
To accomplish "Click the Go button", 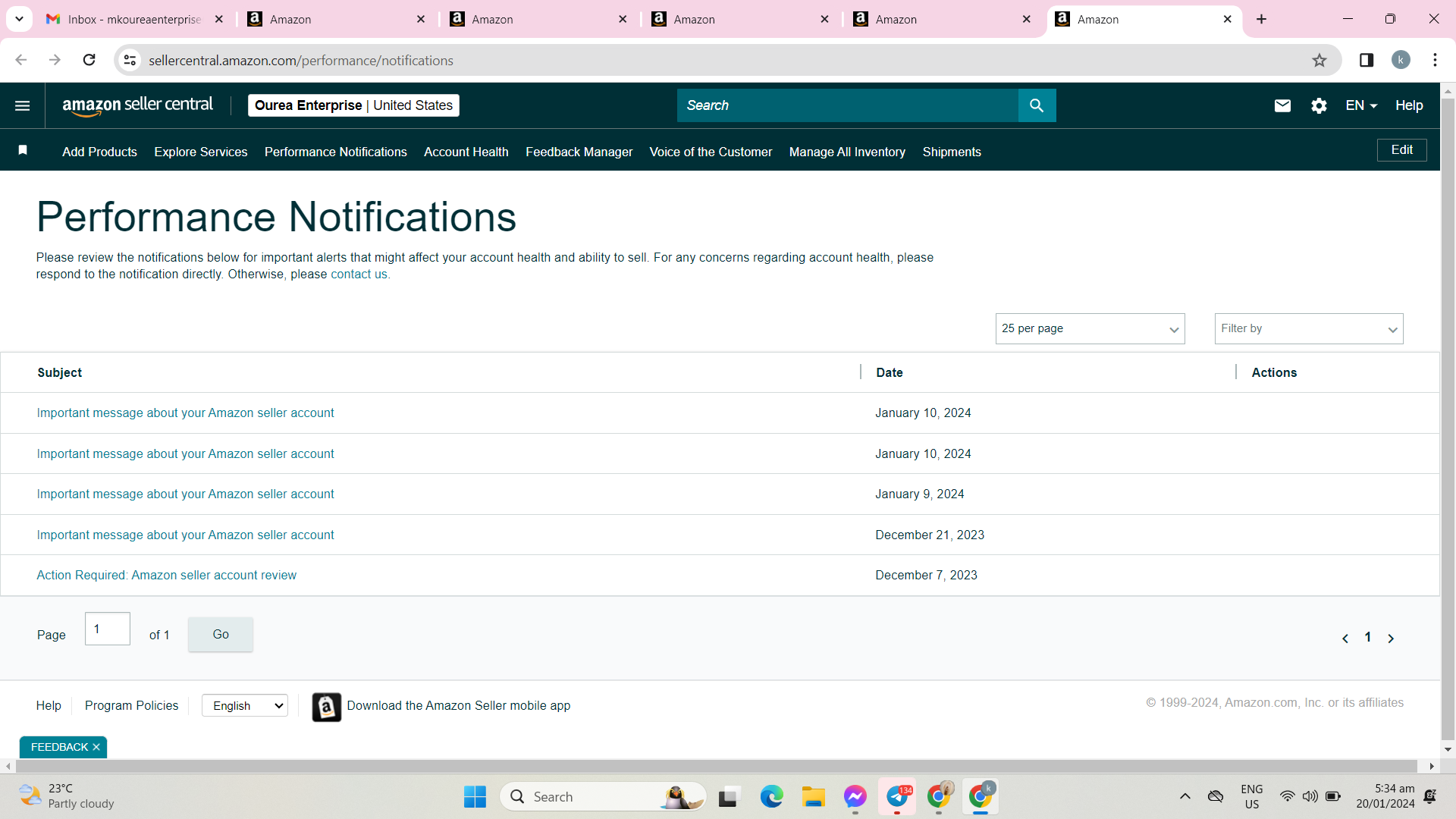I will tap(221, 635).
